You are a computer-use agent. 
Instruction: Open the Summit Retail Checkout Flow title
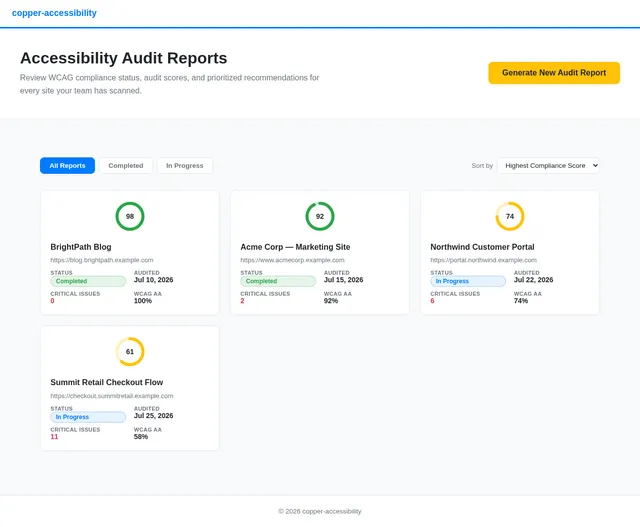107,382
